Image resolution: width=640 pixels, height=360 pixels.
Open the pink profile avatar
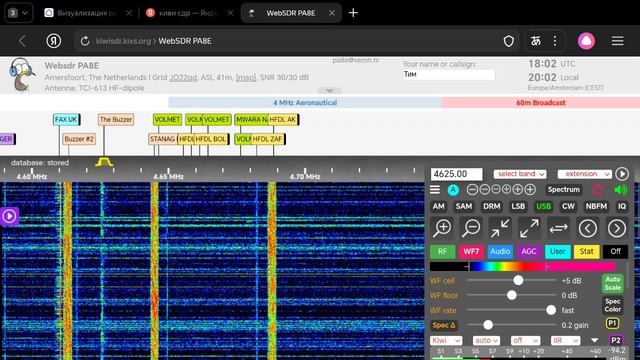[x=586, y=41]
